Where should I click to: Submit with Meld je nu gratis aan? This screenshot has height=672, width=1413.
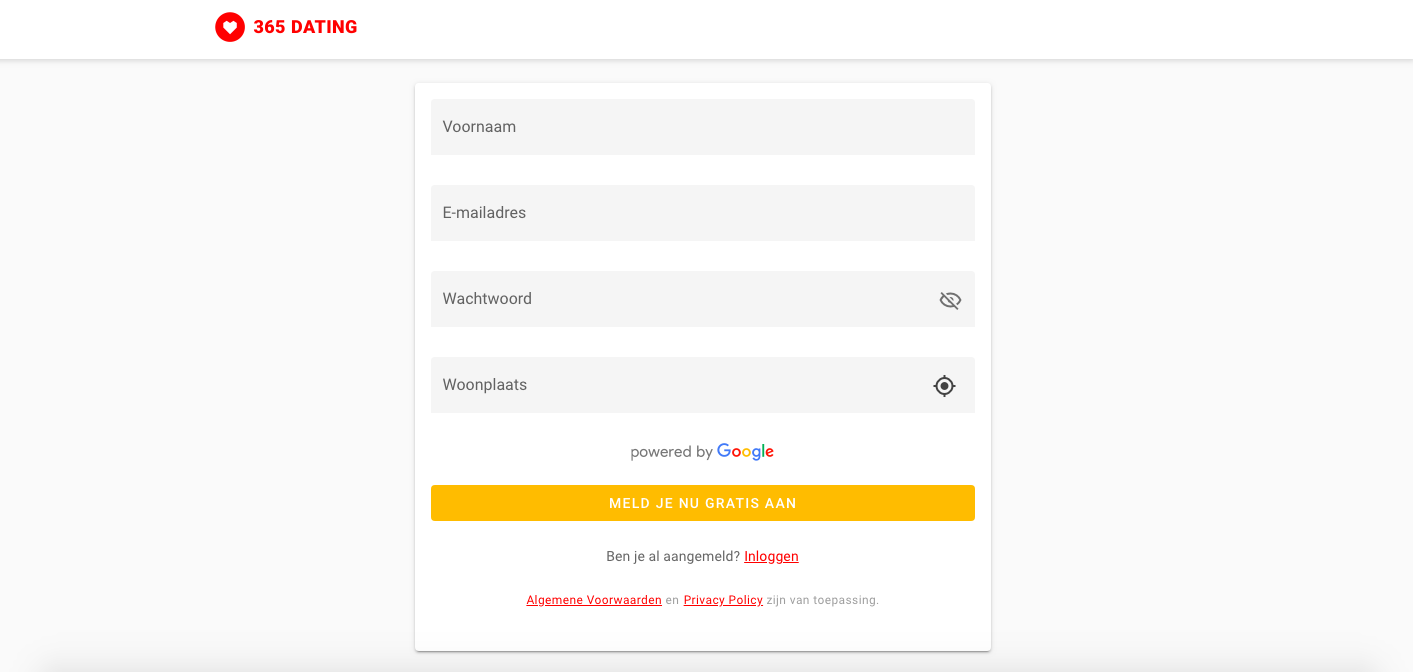pyautogui.click(x=703, y=503)
